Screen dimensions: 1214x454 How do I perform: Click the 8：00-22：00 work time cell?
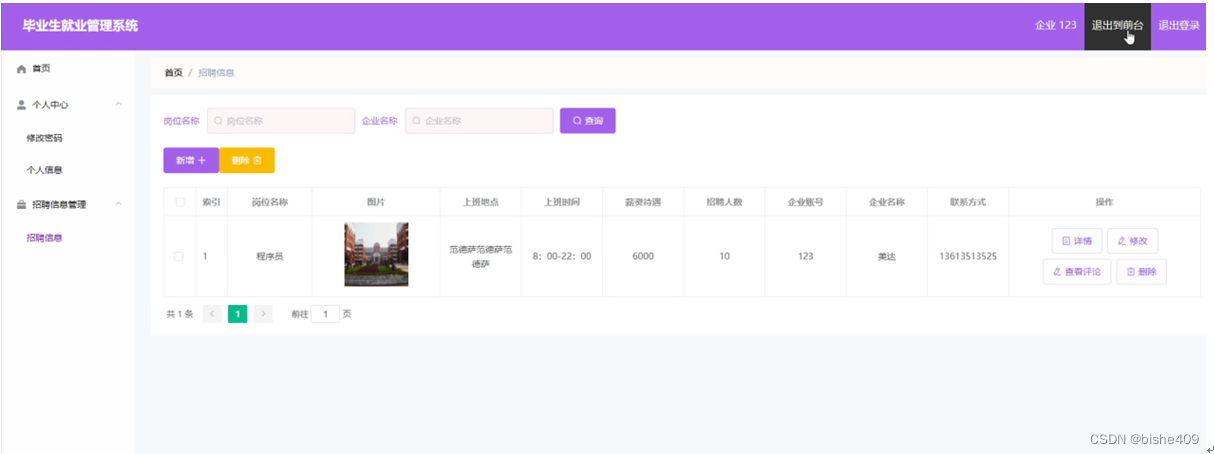(x=562, y=256)
